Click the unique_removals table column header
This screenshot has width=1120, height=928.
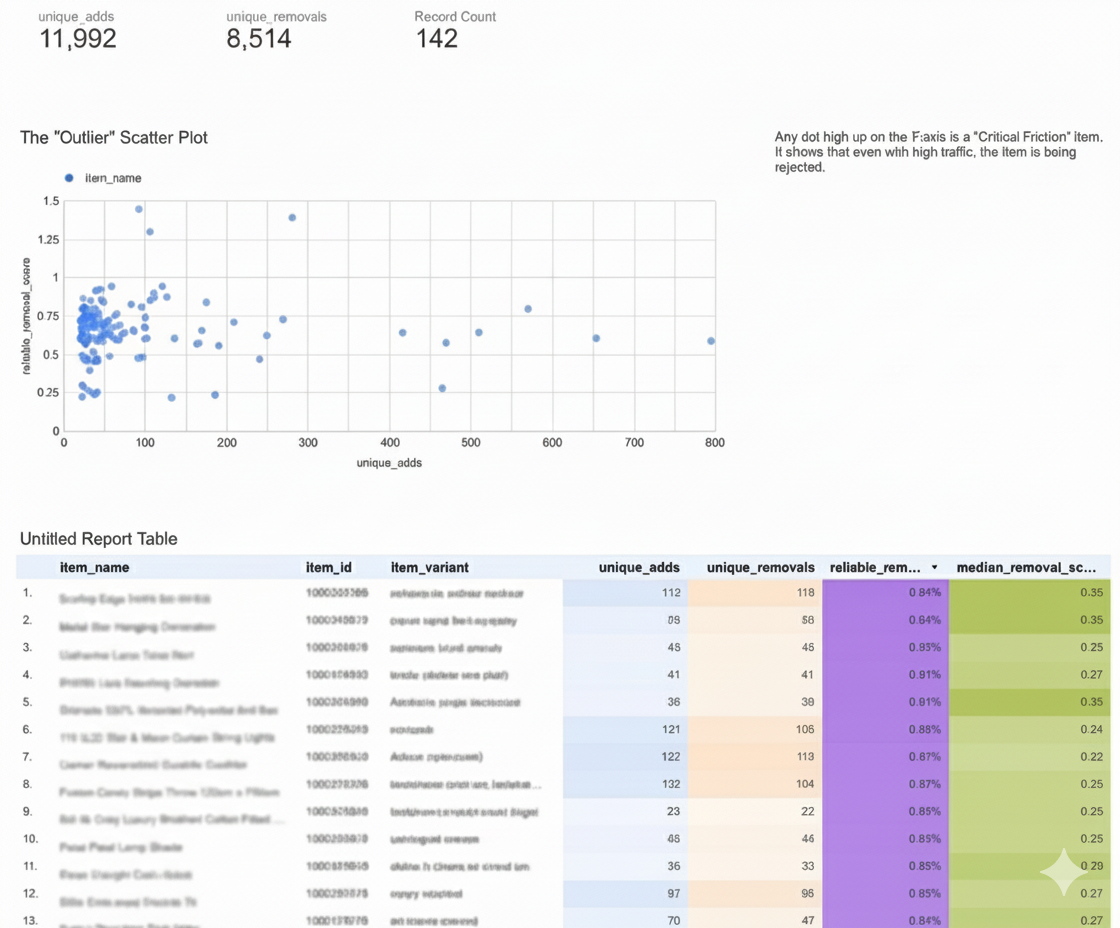tap(760, 568)
